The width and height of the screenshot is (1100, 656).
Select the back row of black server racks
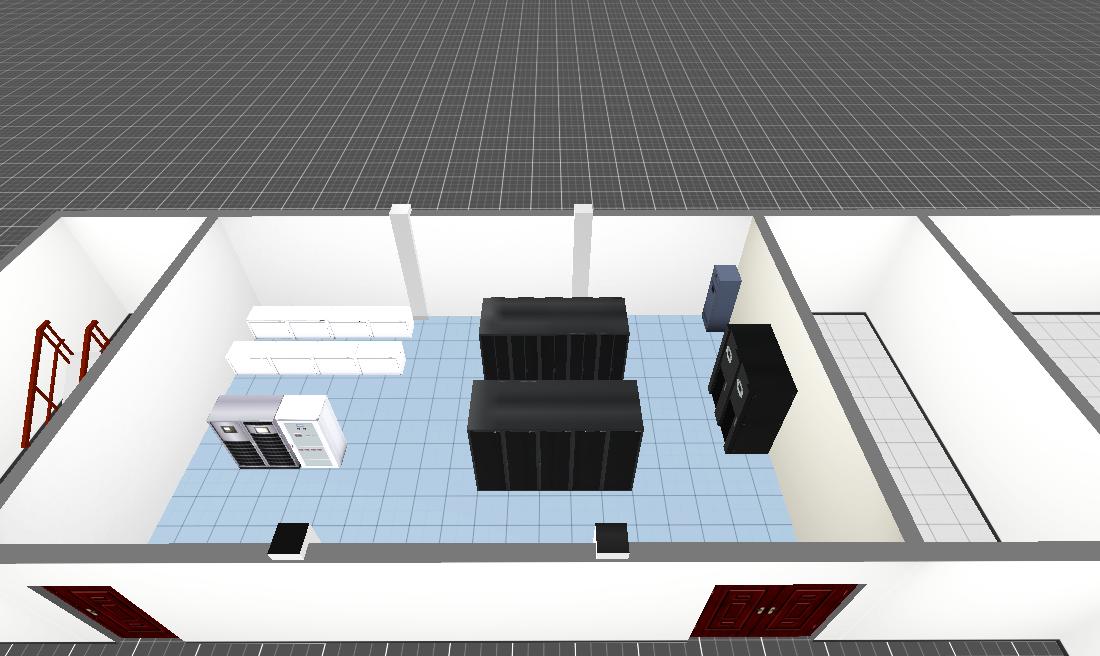pyautogui.click(x=554, y=338)
